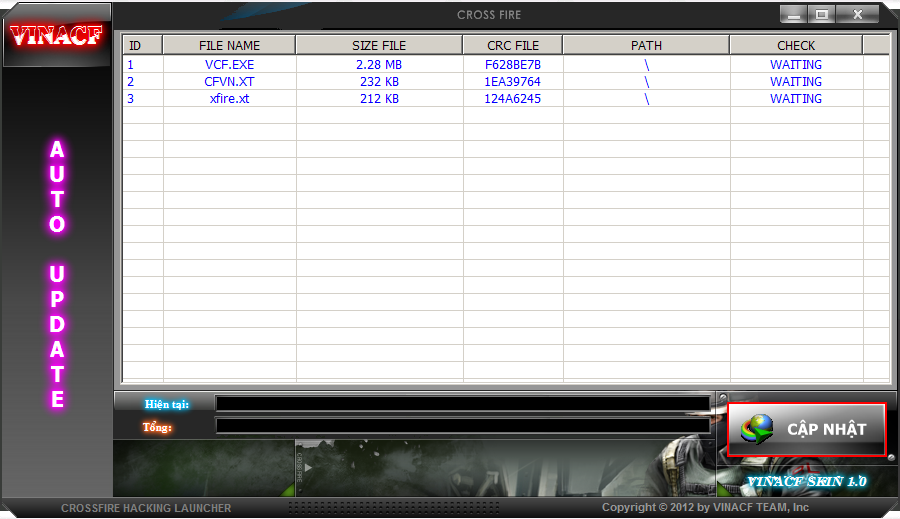This screenshot has height=519, width=900.
Task: Click the 2.28 MB size cell
Action: tap(379, 64)
